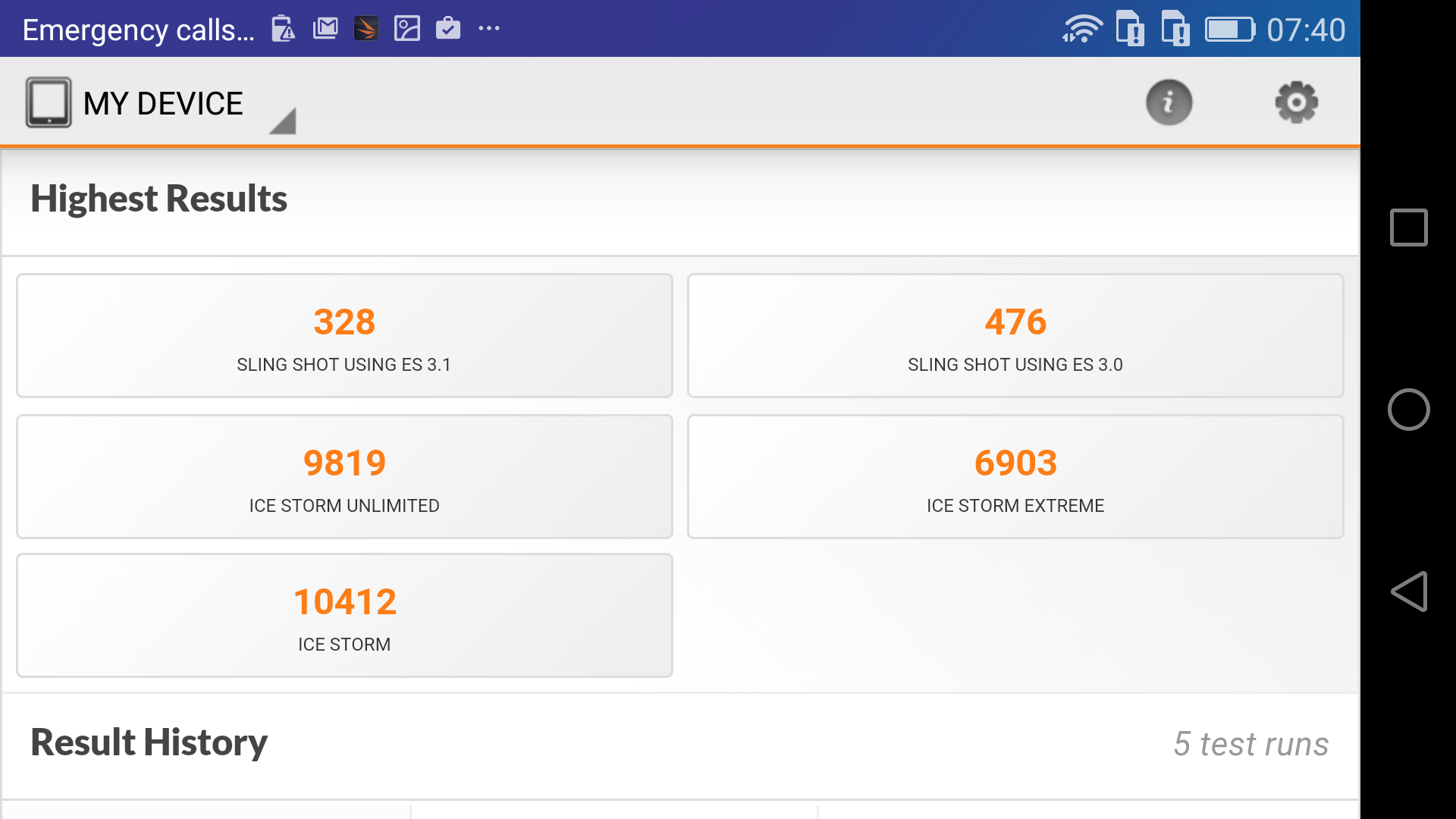Tap the orange app notification icon

click(366, 29)
